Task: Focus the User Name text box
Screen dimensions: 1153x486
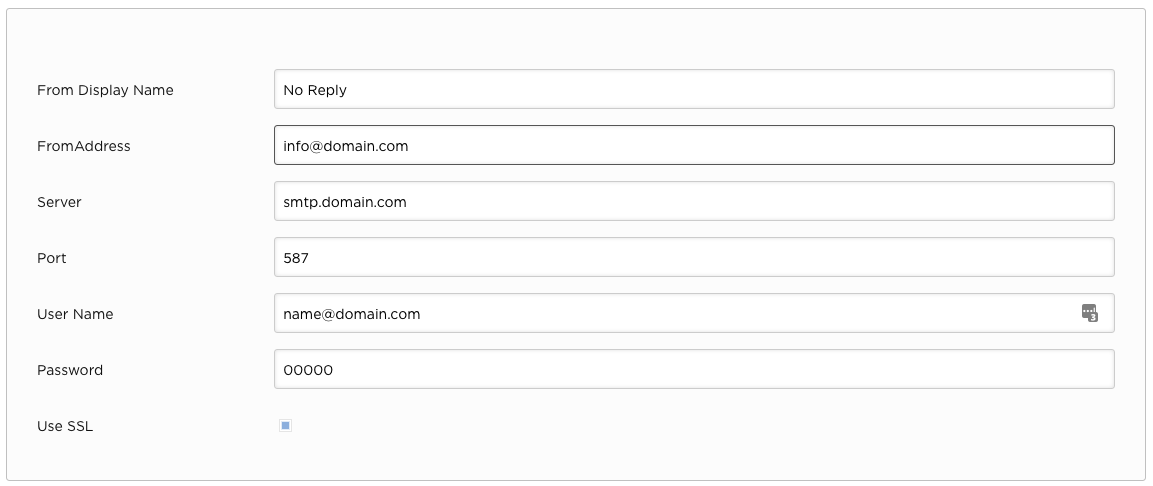Action: [x=694, y=312]
